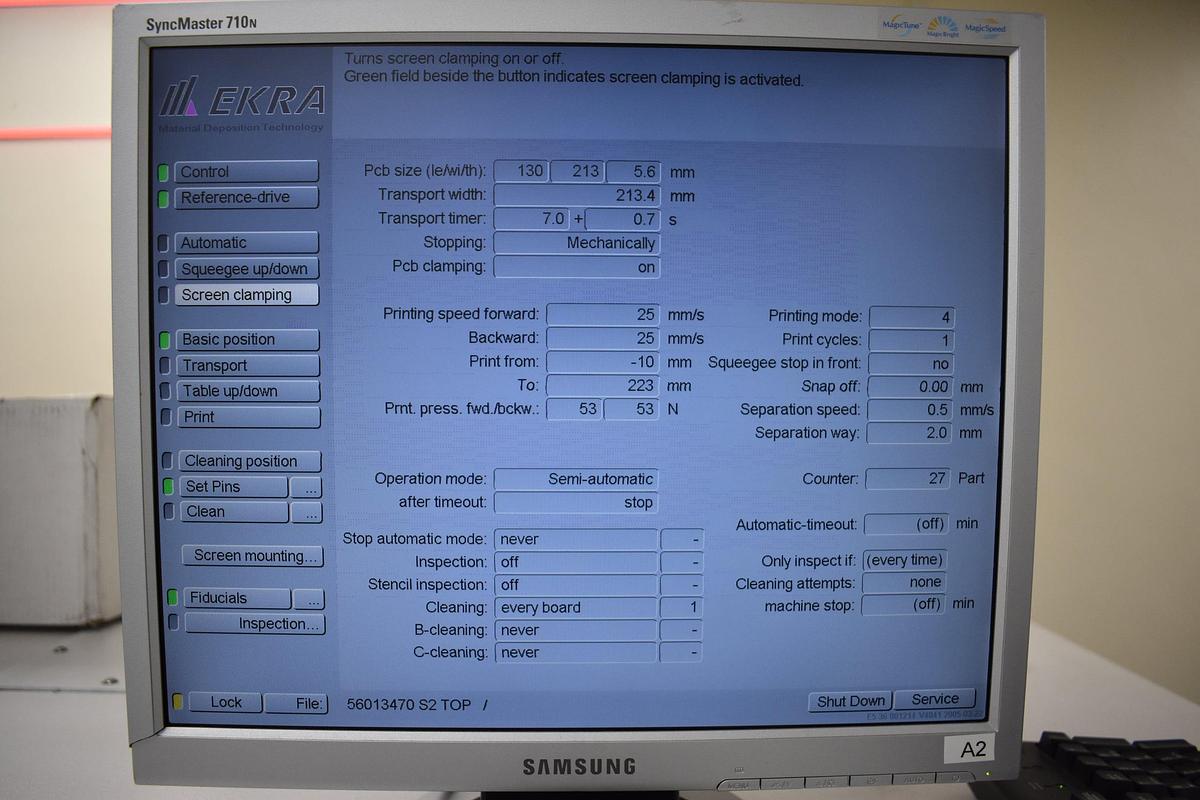Change after timeout stop field
This screenshot has height=800, width=1200.
coord(577,502)
